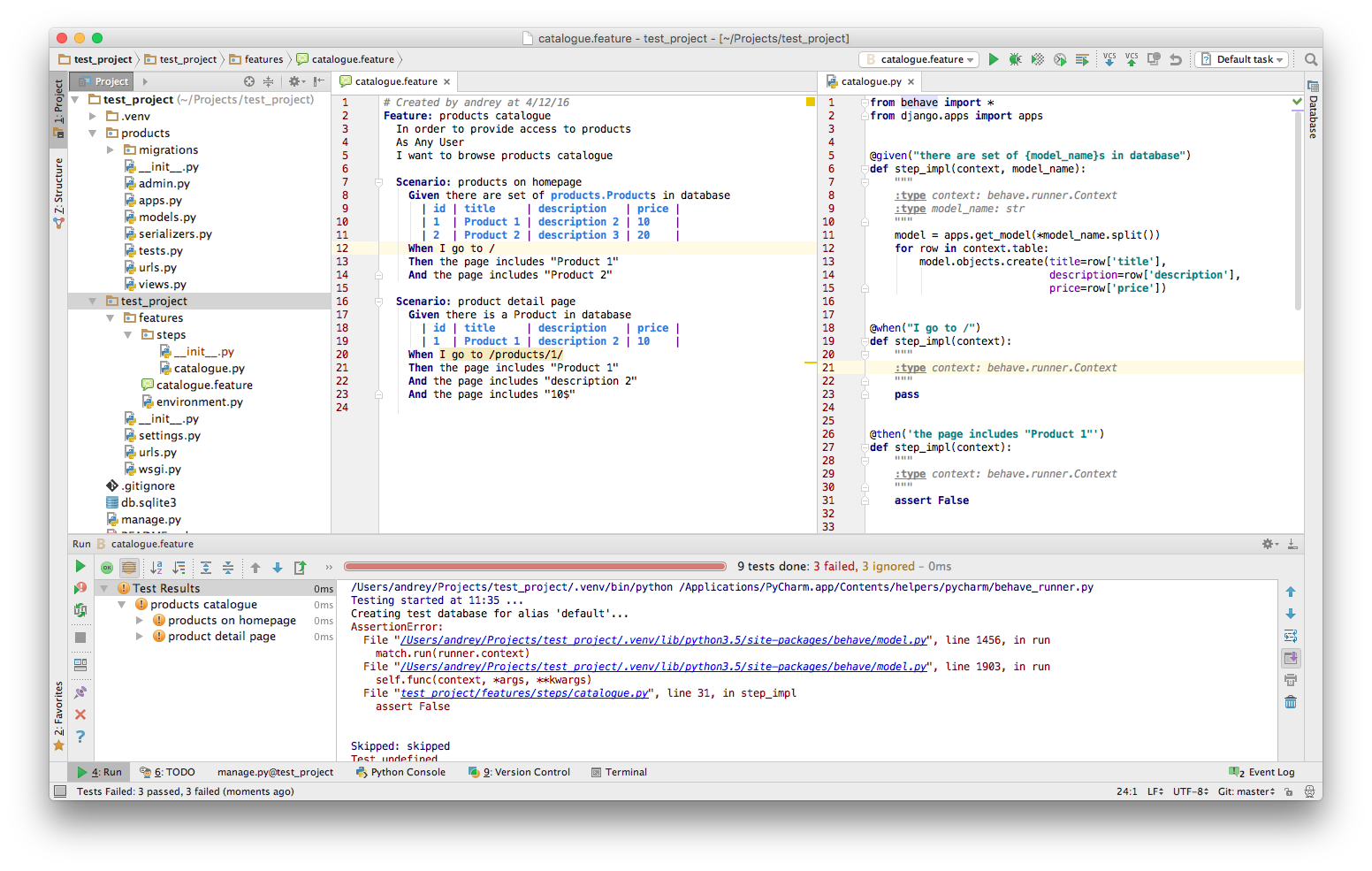Screen dimensions: 1372x871
Task: Toggle show passed tests OK button
Action: pyautogui.click(x=107, y=568)
